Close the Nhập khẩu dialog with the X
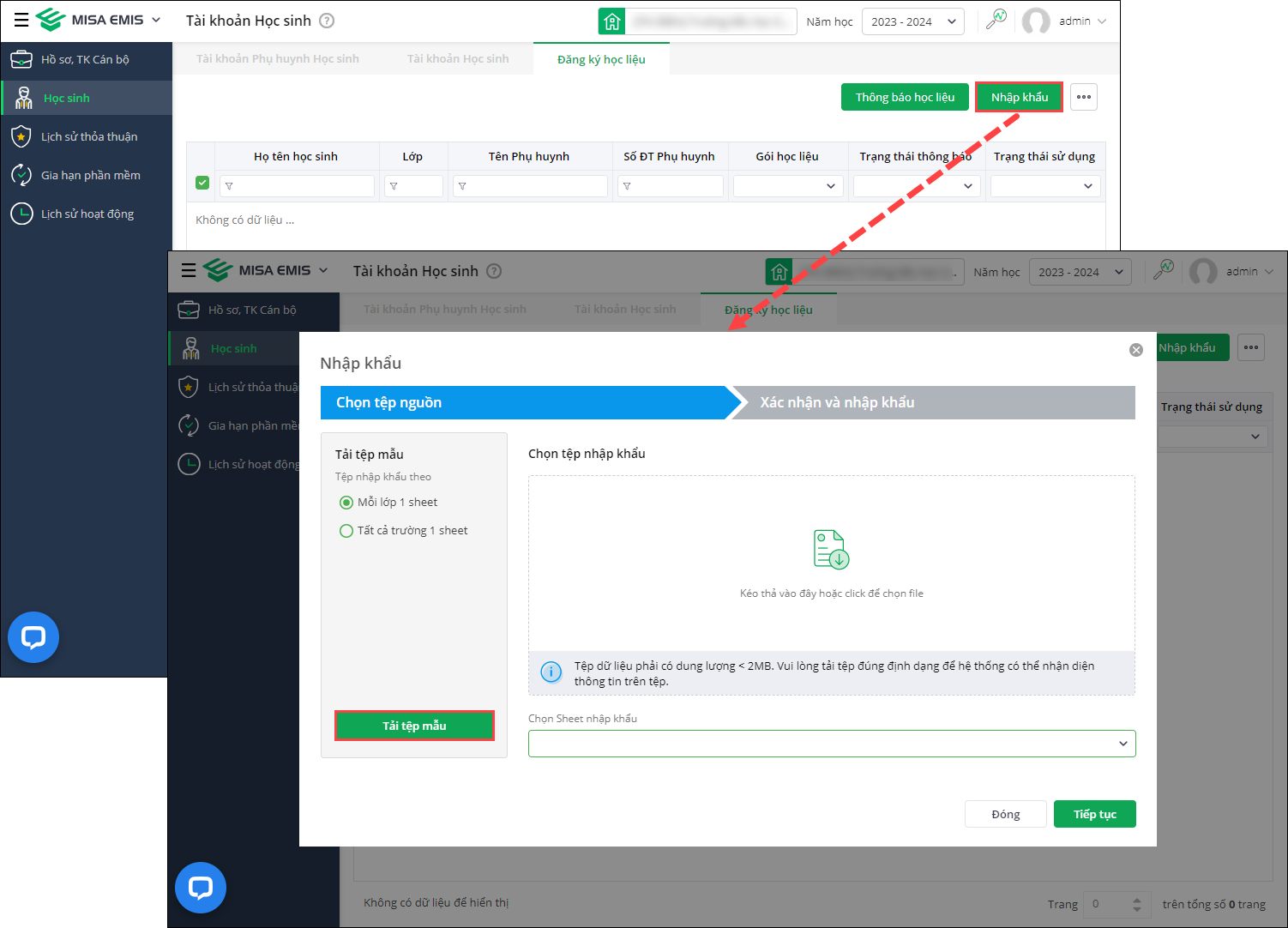 point(1136,350)
